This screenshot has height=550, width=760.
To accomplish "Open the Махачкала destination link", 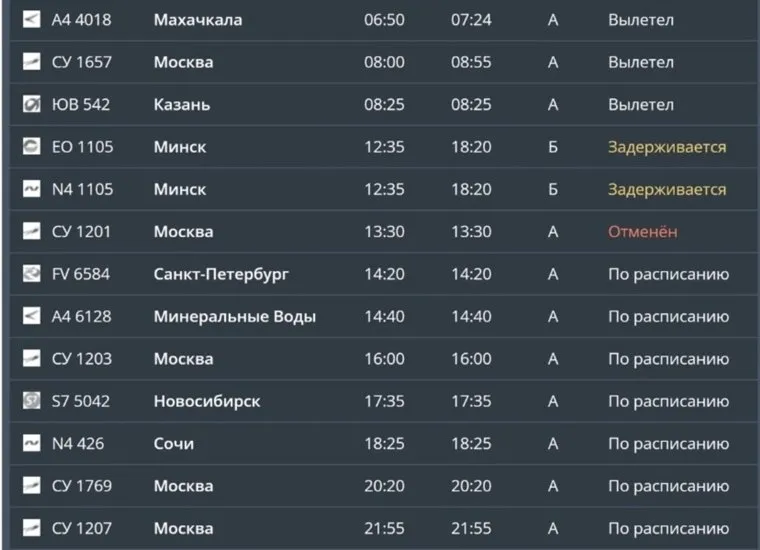I will 198,20.
